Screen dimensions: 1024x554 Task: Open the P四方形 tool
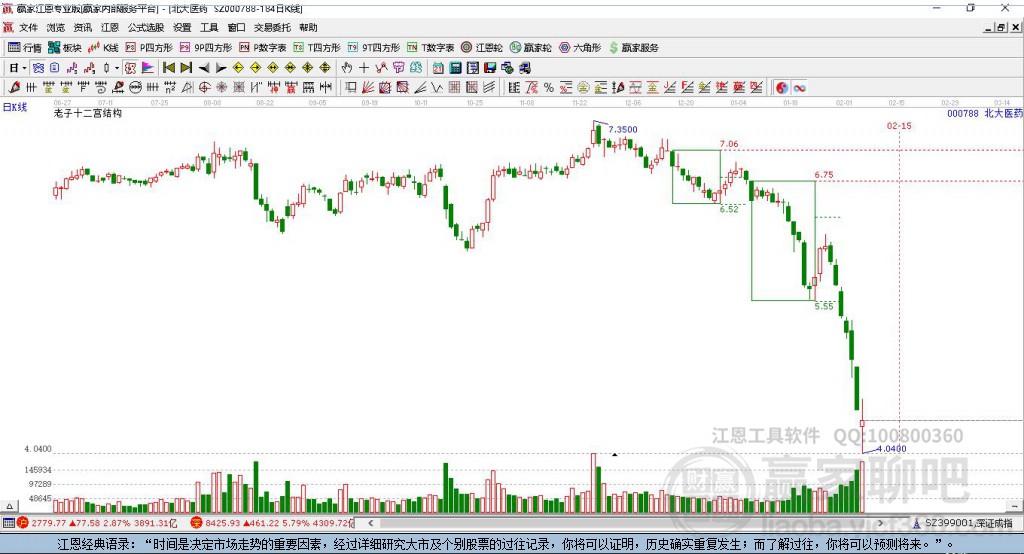click(149, 48)
